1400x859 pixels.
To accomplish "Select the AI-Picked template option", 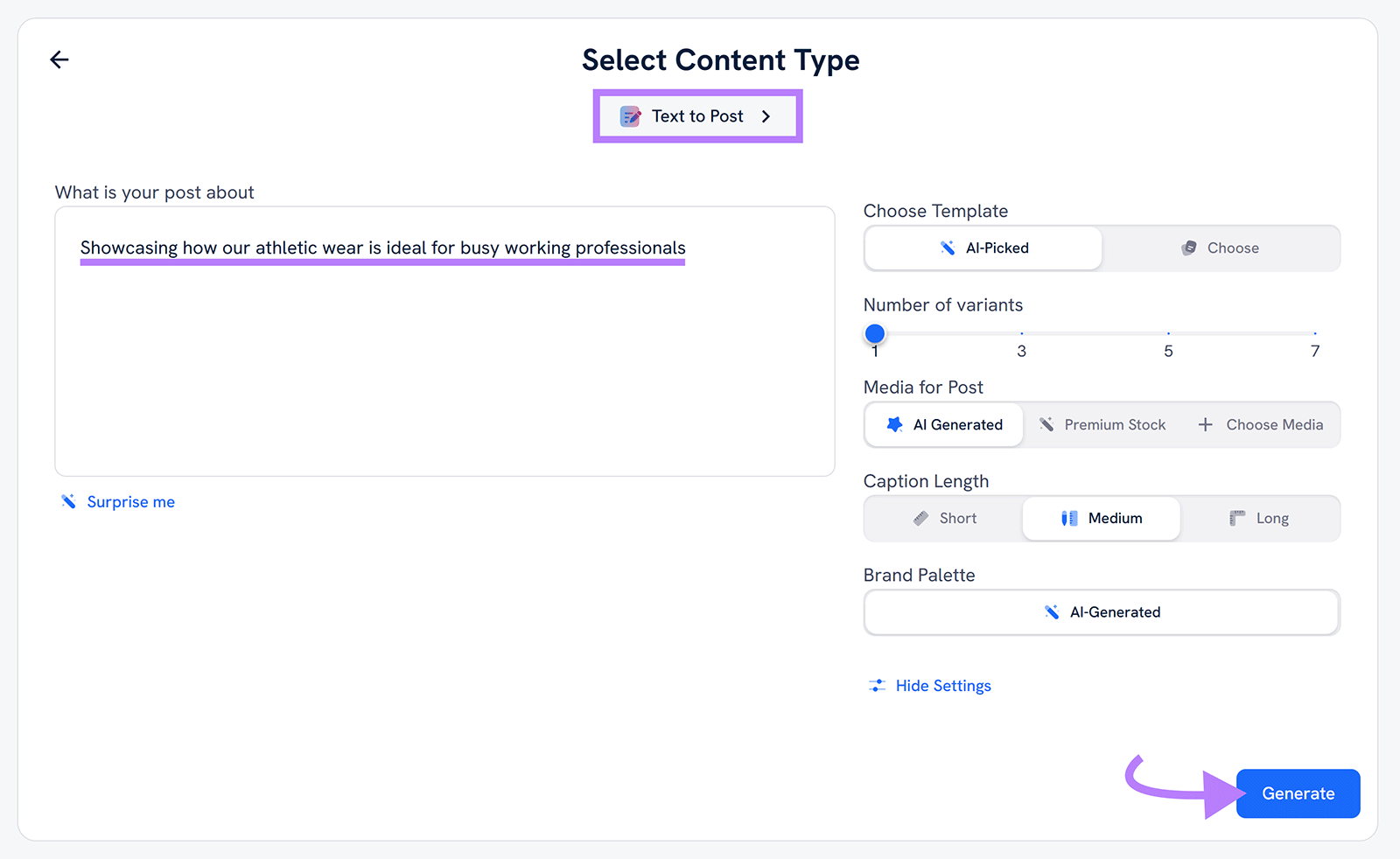I will click(x=983, y=248).
